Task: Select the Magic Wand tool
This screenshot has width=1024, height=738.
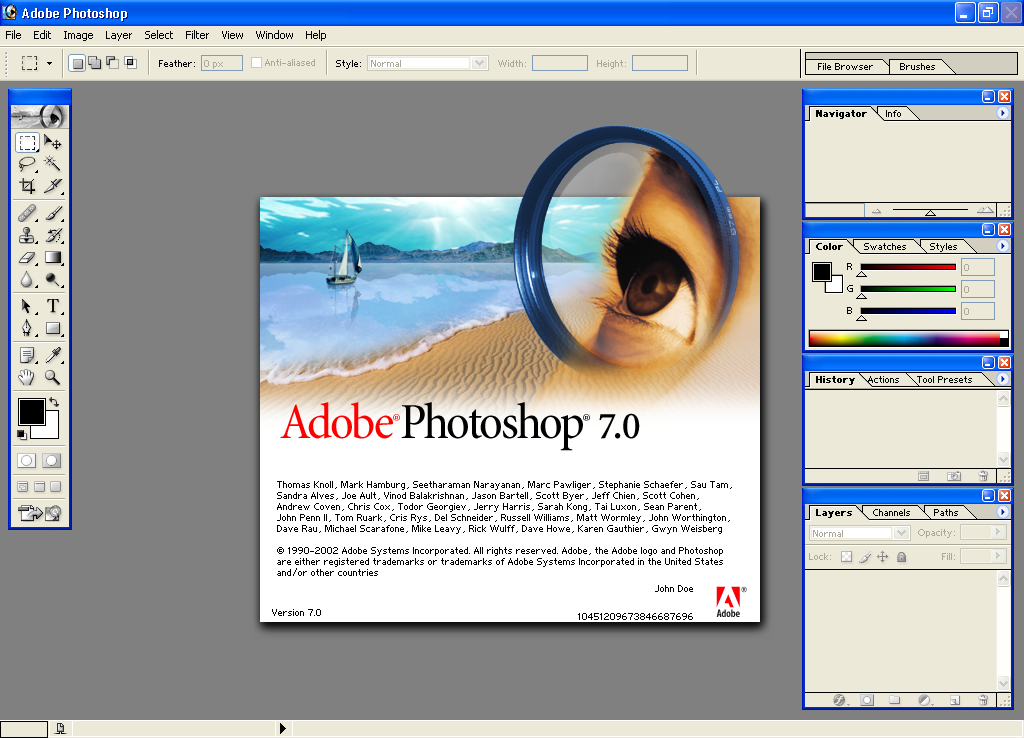Action: 53,163
